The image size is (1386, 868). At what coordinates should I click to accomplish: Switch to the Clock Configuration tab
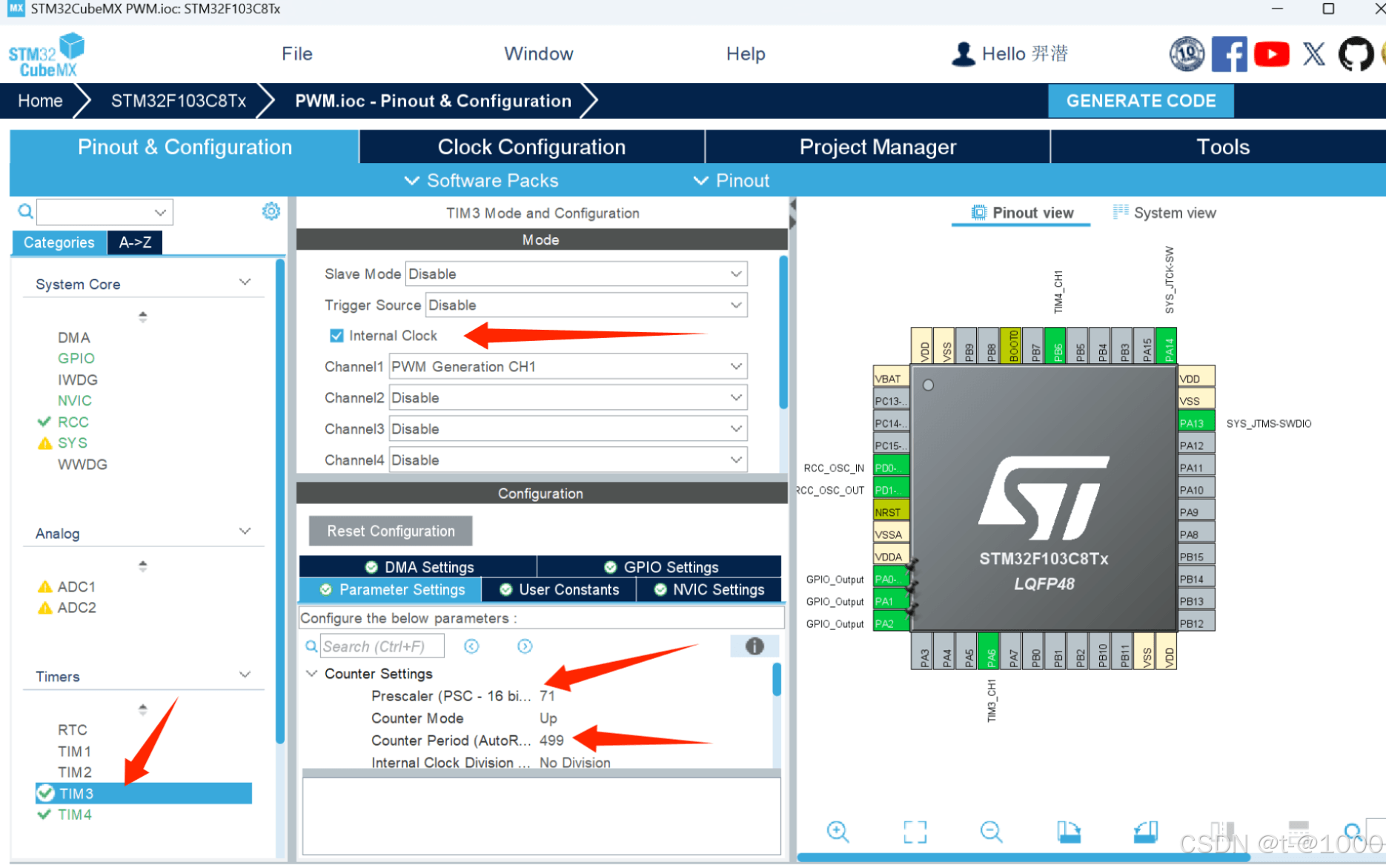[531, 147]
